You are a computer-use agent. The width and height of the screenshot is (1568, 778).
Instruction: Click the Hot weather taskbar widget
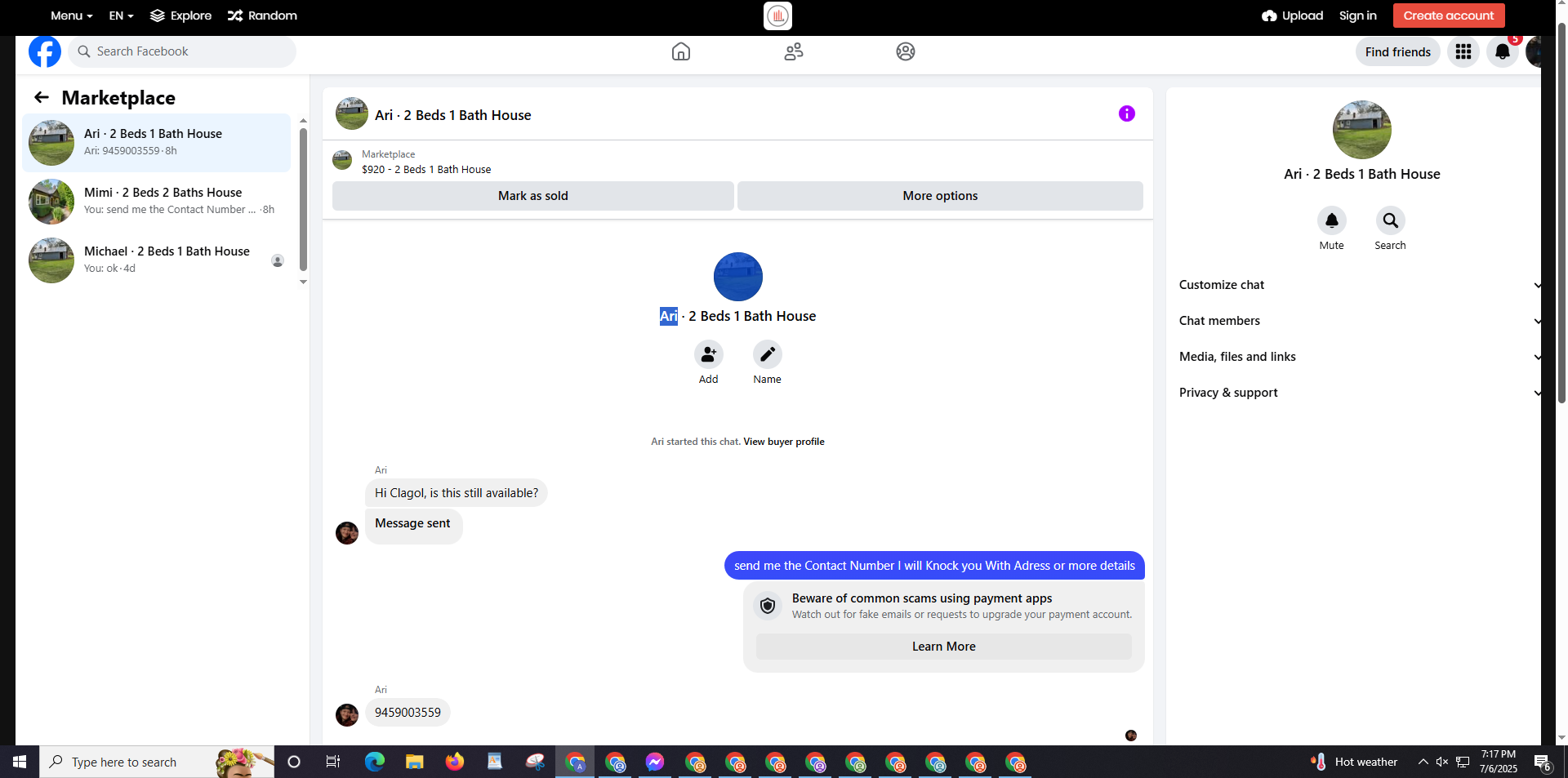(1354, 762)
